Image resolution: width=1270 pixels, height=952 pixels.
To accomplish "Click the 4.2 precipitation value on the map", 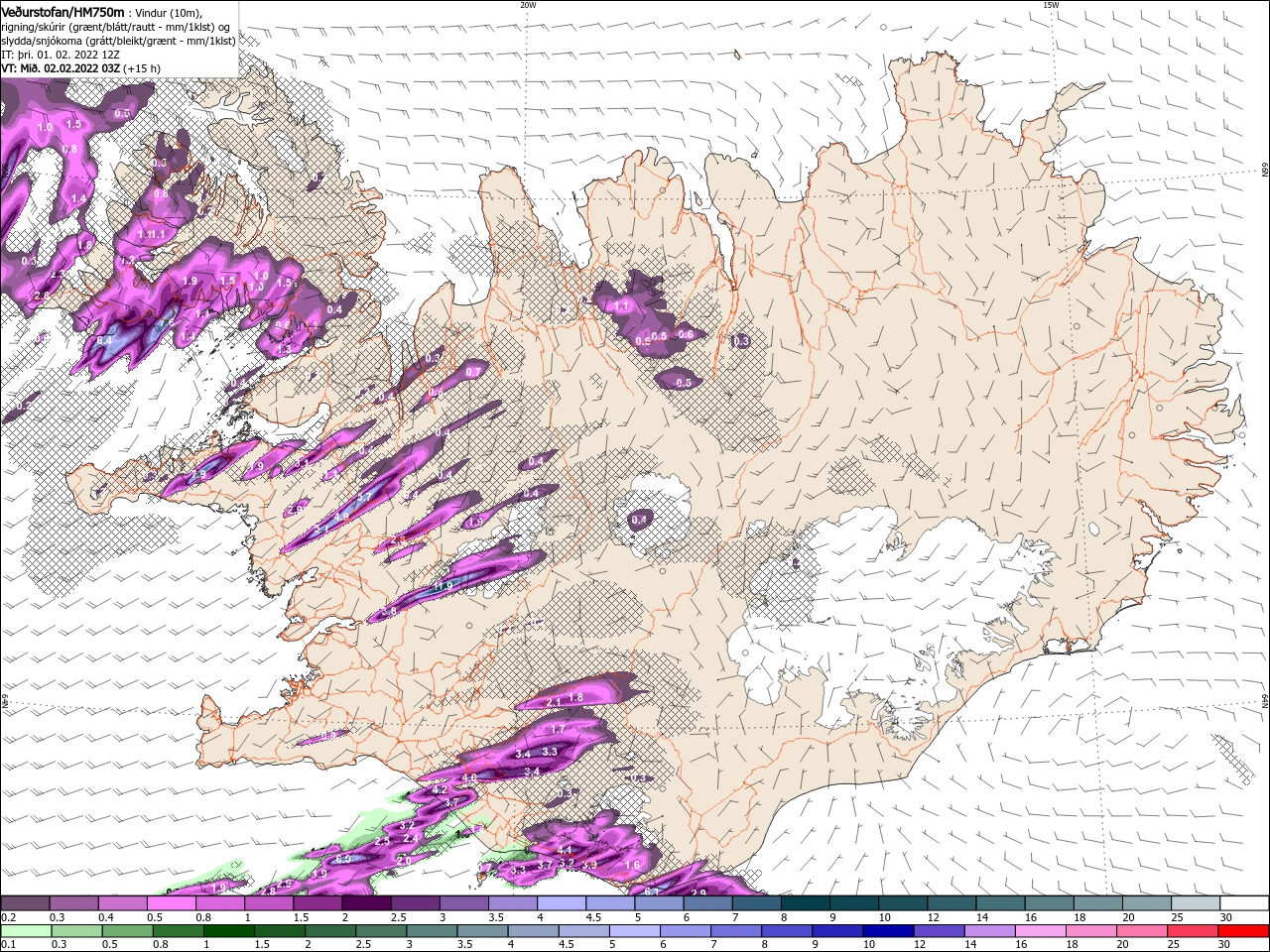I will click(440, 790).
